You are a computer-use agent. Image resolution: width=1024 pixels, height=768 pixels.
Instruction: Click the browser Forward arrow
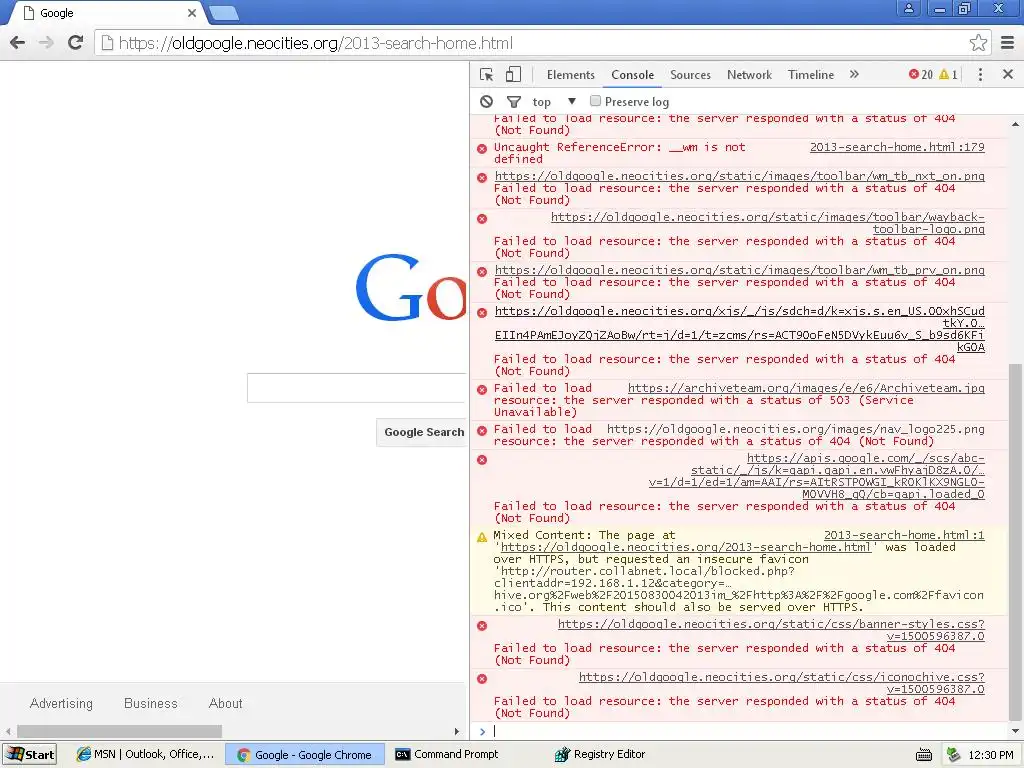click(46, 43)
